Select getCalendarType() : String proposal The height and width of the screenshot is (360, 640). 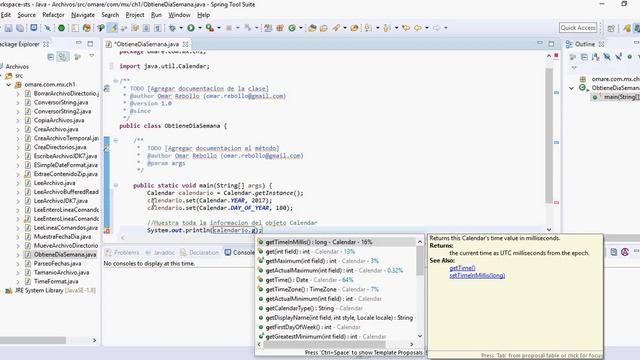pos(336,308)
